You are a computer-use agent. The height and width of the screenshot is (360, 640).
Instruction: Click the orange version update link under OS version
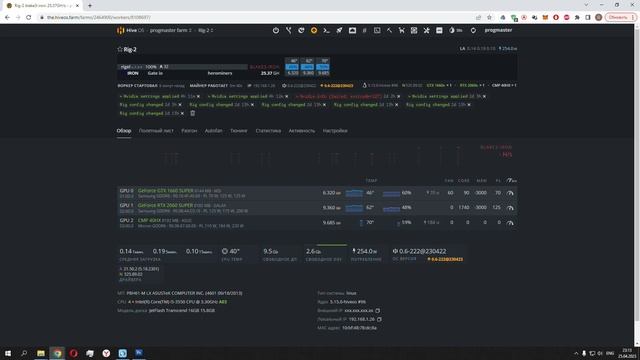click(445, 259)
